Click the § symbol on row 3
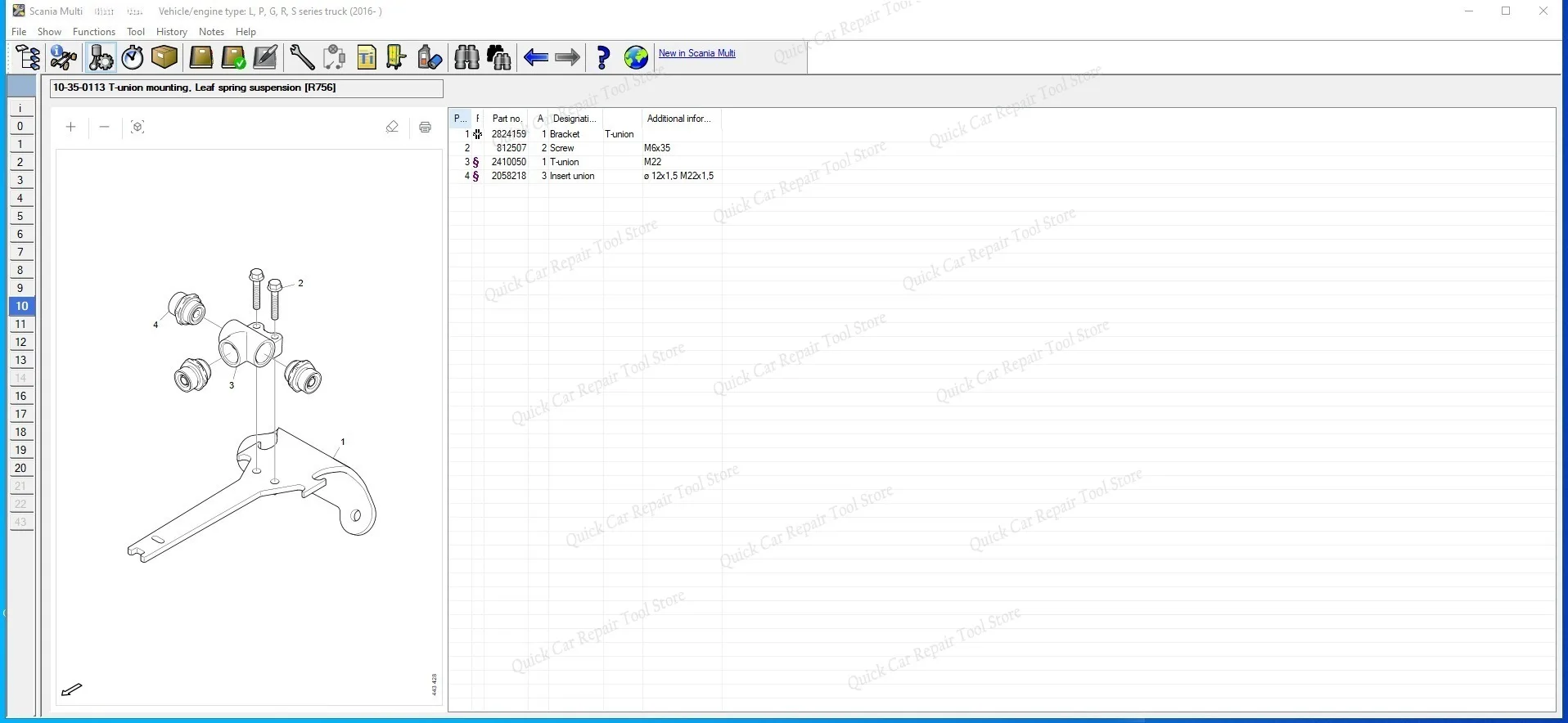 476,162
